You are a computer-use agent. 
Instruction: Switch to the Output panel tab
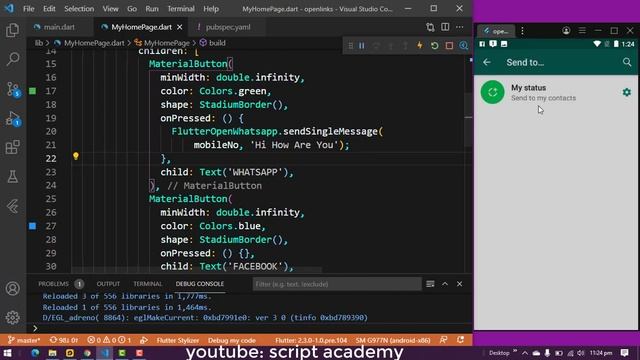(x=108, y=284)
